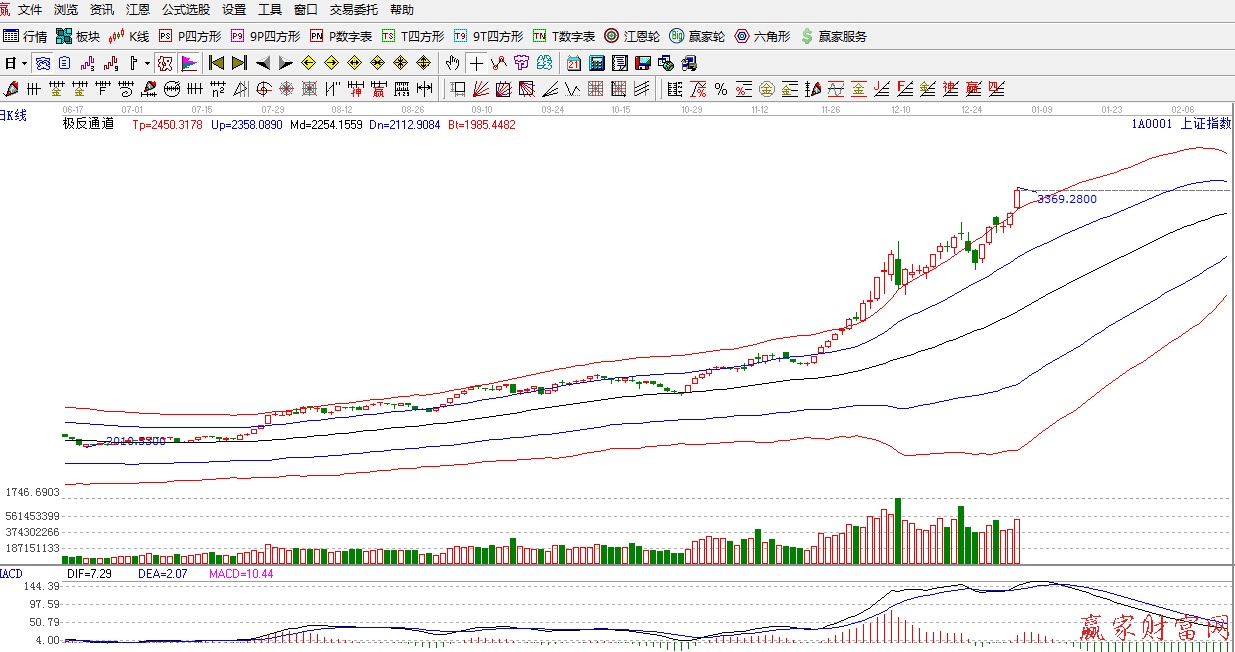The image size is (1235, 652).
Task: Select the crosshair cursor tool
Action: click(477, 63)
